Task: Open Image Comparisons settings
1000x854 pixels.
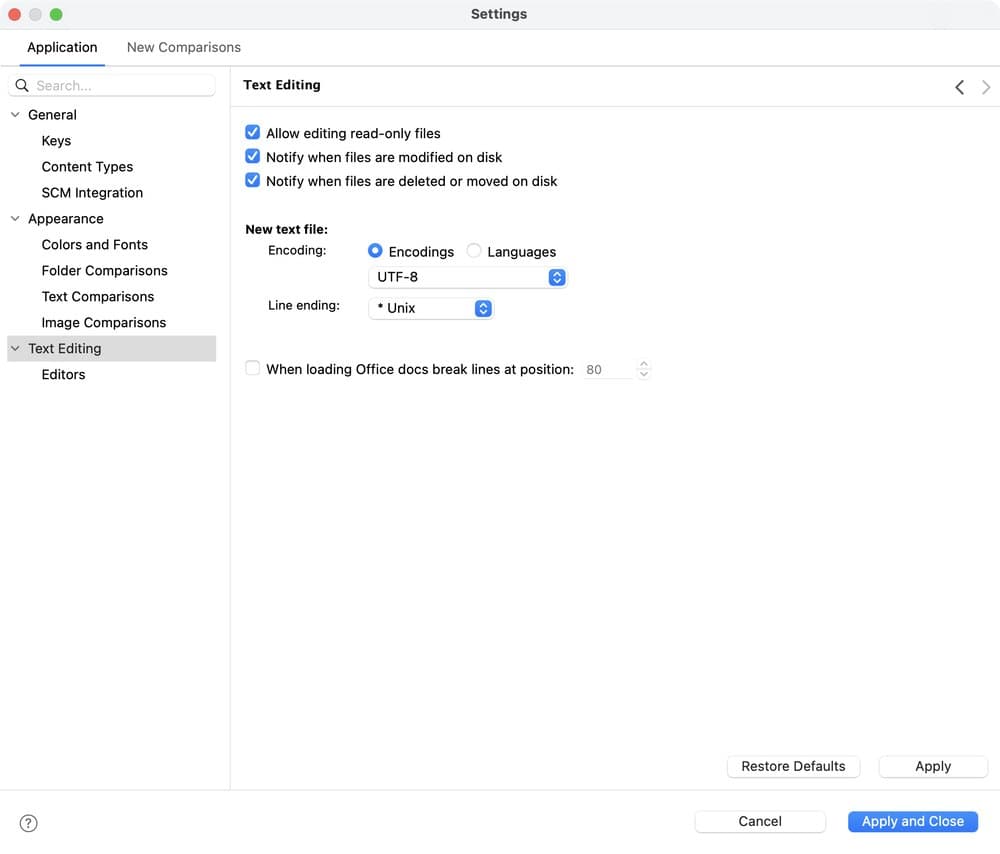Action: [104, 323]
